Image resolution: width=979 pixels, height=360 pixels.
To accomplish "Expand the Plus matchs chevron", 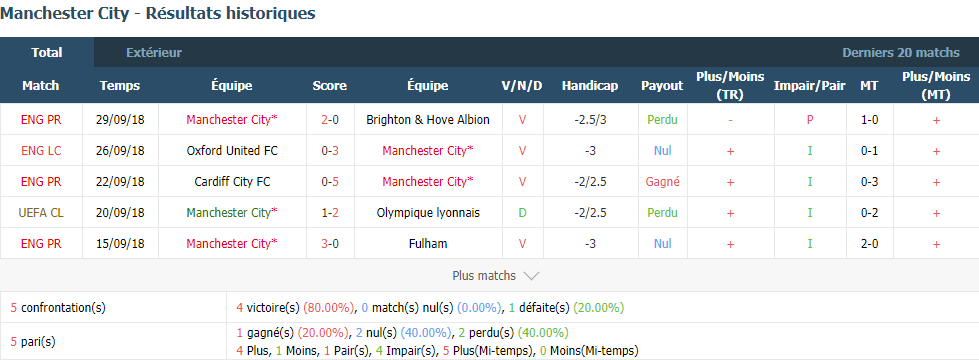I will 531,276.
